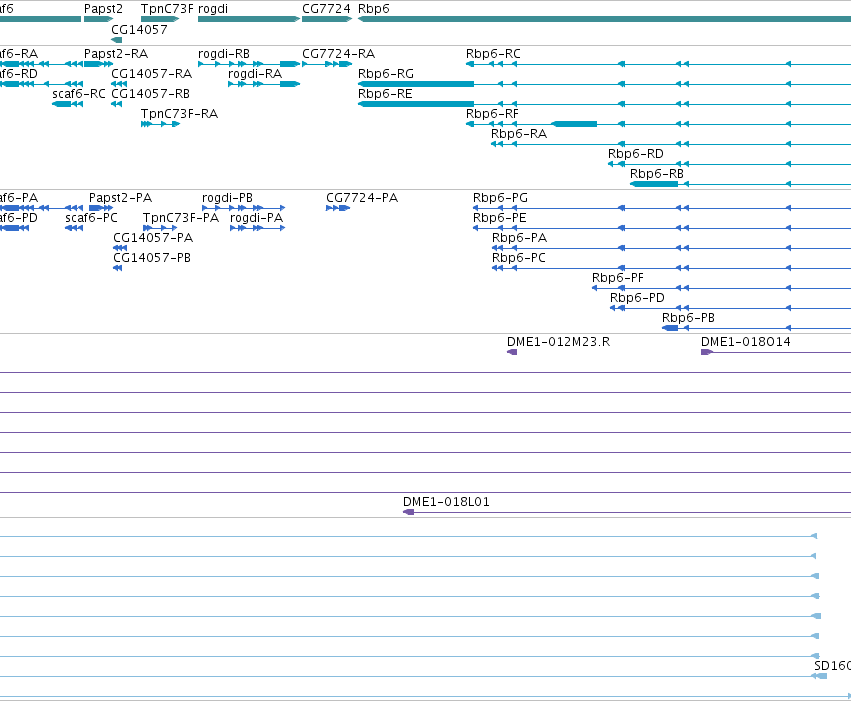This screenshot has width=851, height=701.
Task: Open transcript rogdi-RA
Action: coord(255,74)
